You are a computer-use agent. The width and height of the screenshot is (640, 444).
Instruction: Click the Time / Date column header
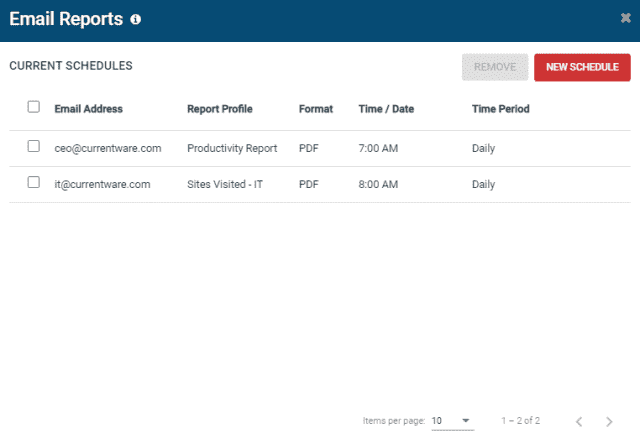[x=386, y=109]
